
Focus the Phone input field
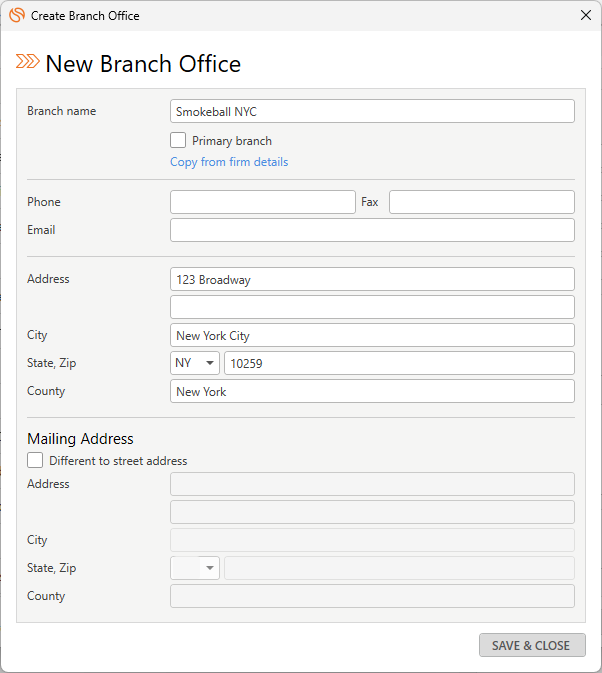click(263, 202)
